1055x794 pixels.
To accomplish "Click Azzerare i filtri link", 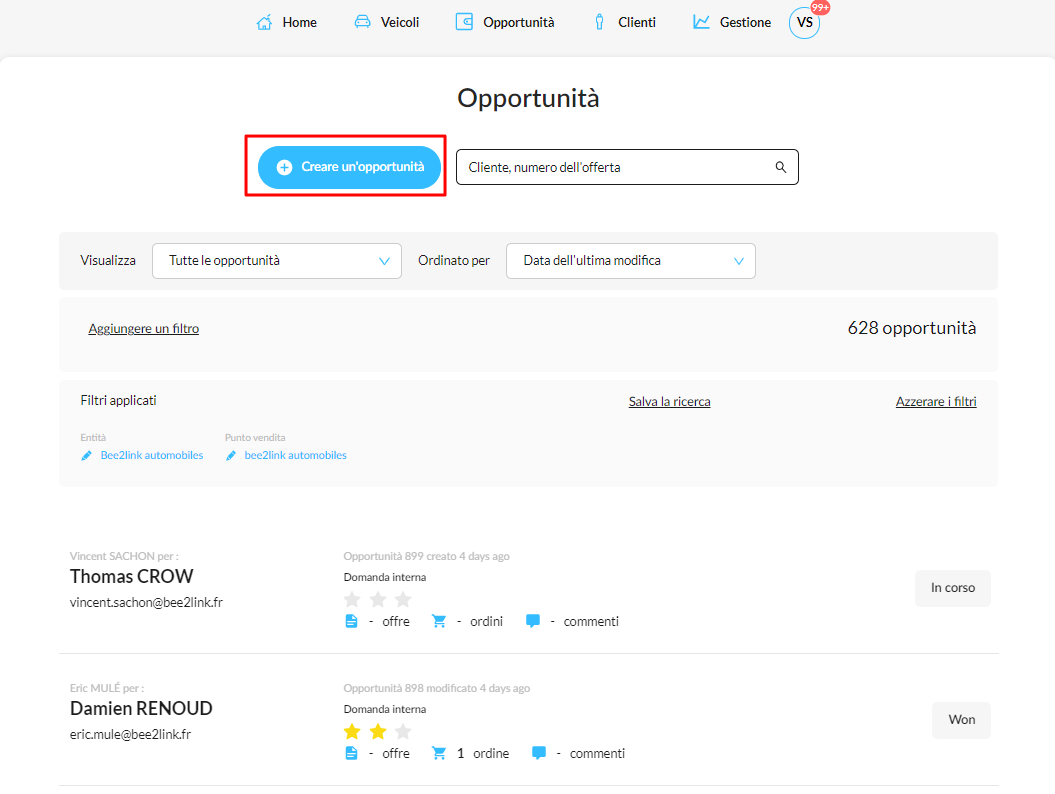I will (936, 402).
